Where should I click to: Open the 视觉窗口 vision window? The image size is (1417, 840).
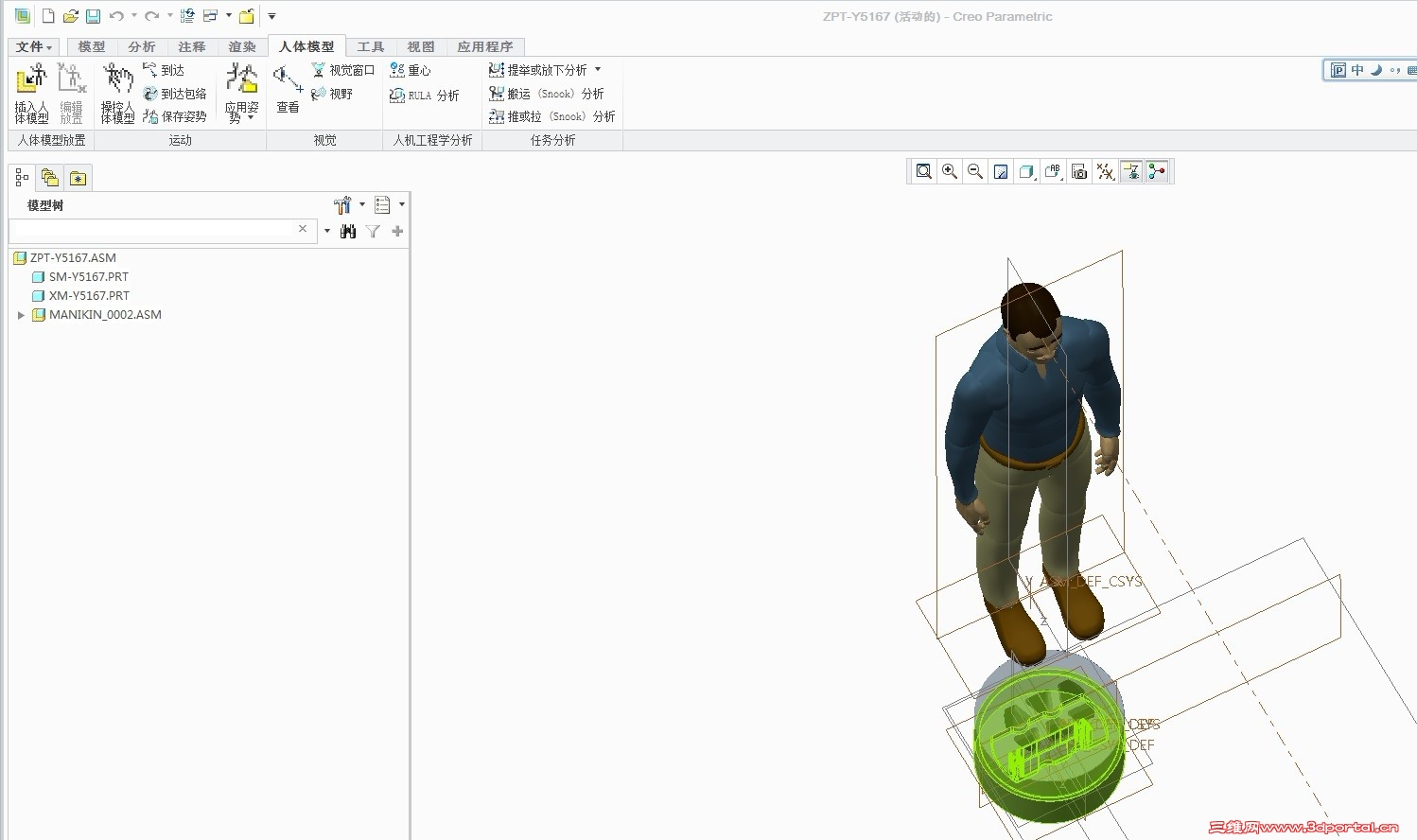tap(342, 70)
